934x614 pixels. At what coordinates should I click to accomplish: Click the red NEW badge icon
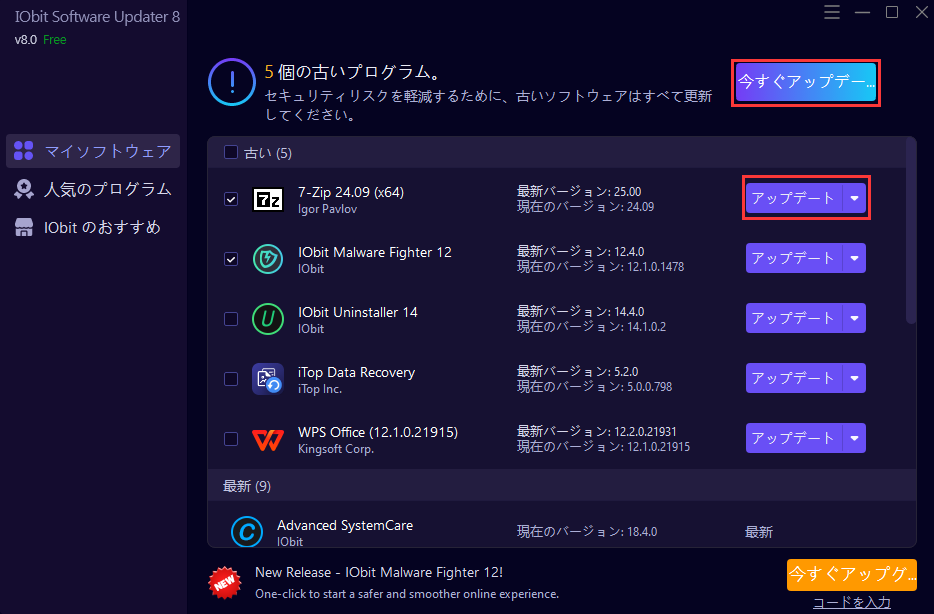[225, 582]
